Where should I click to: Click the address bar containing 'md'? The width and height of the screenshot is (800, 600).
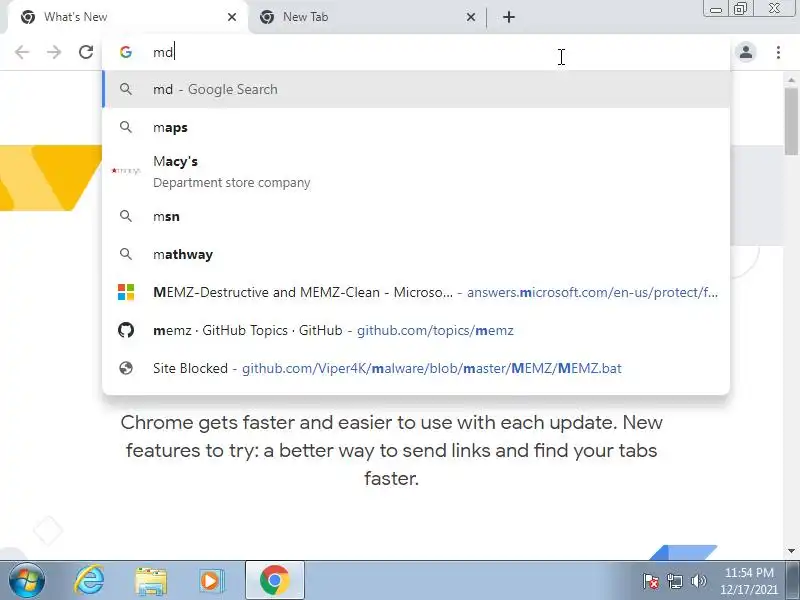click(416, 52)
